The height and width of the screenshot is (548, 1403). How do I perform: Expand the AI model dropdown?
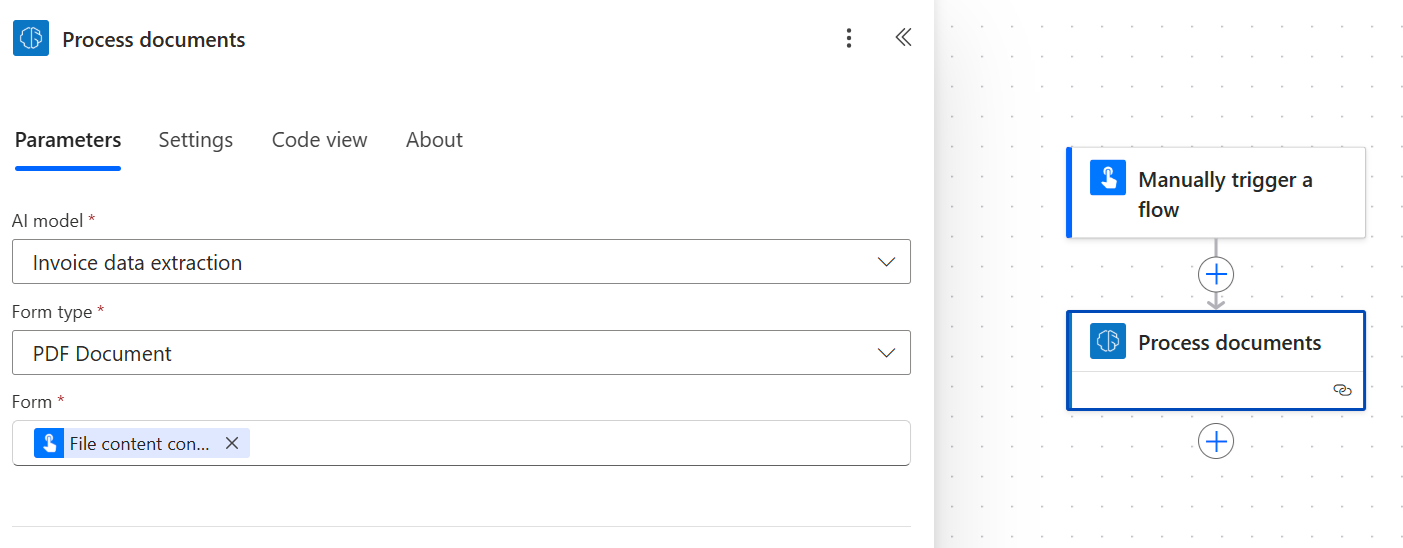(x=885, y=262)
